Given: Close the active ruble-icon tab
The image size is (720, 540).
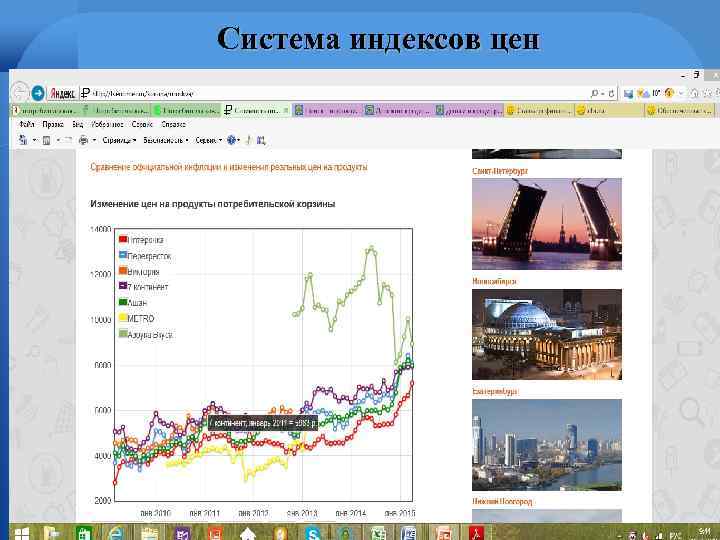Looking at the screenshot, I should 286,111.
